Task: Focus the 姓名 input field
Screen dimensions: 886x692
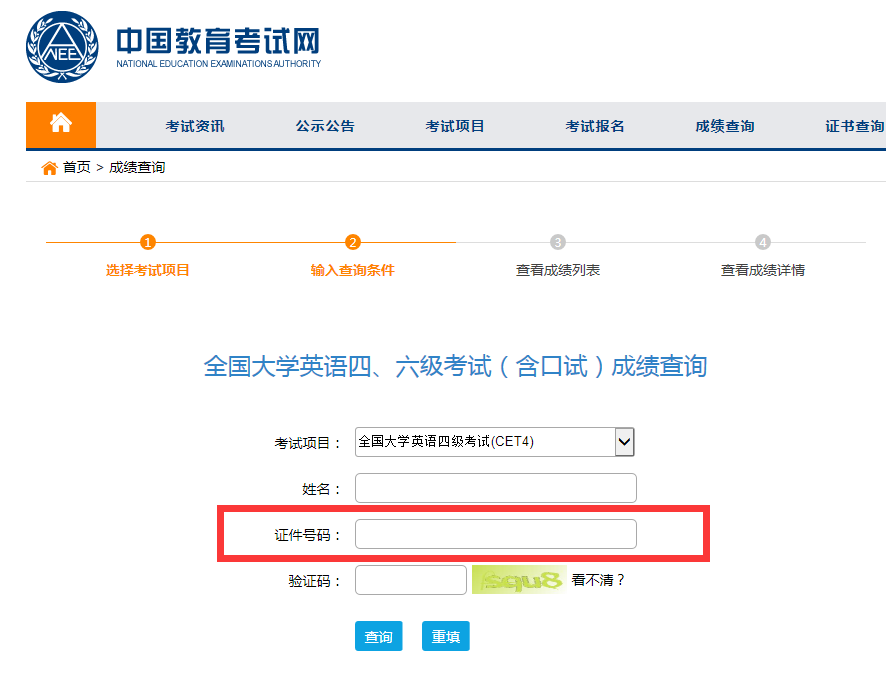Action: pos(496,488)
